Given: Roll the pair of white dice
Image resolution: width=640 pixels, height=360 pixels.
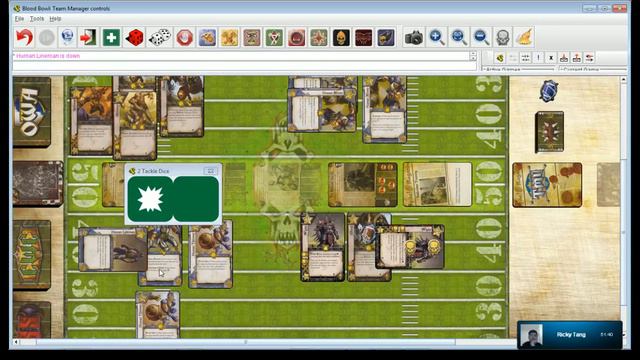Looking at the screenshot, I should pos(160,38).
